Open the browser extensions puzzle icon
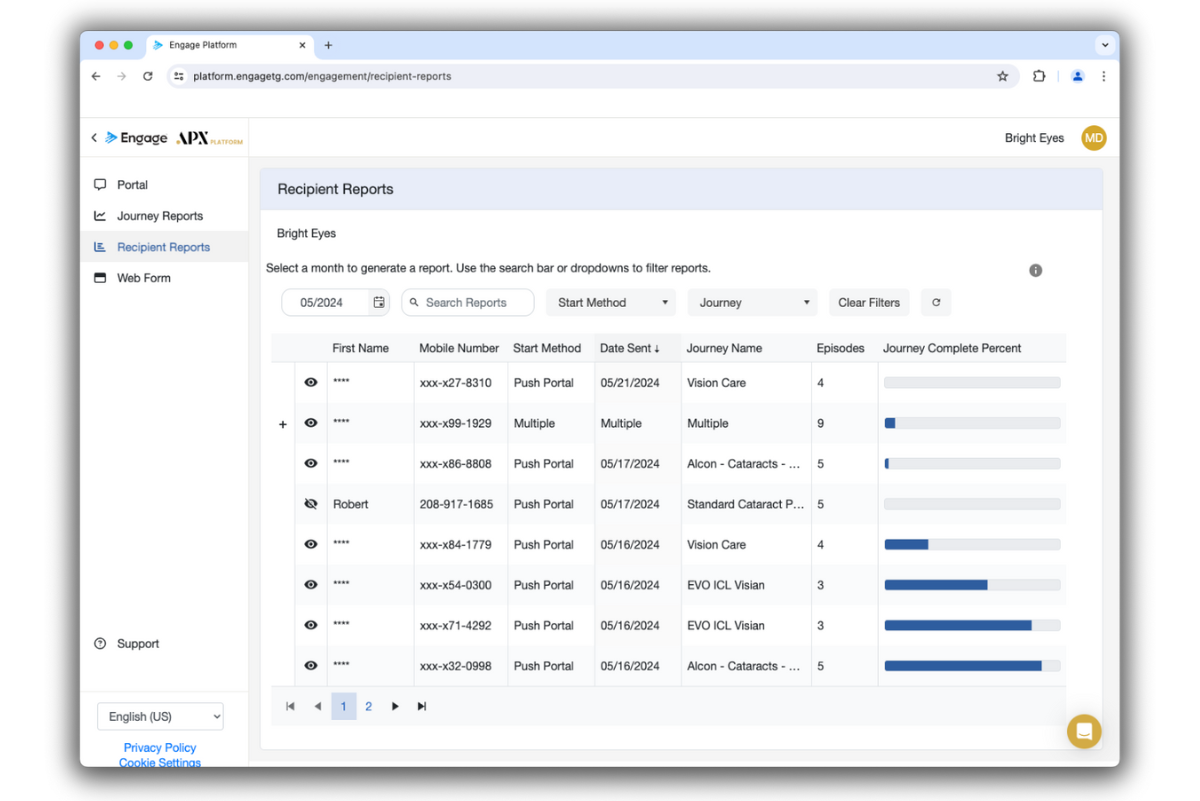Screen dimensions: 1200x801 pyautogui.click(x=1039, y=76)
